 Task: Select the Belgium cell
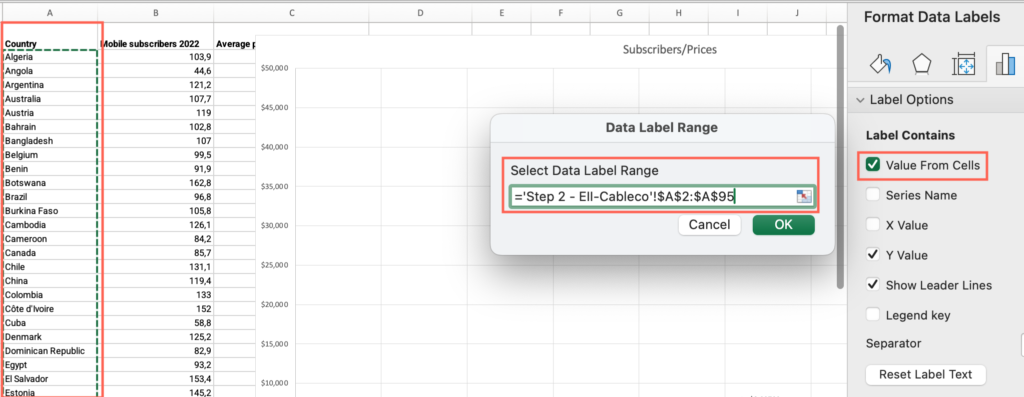pos(50,155)
